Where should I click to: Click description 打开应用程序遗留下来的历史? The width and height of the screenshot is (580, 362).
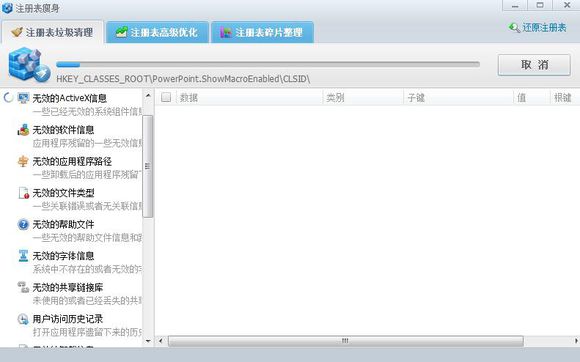click(87, 332)
